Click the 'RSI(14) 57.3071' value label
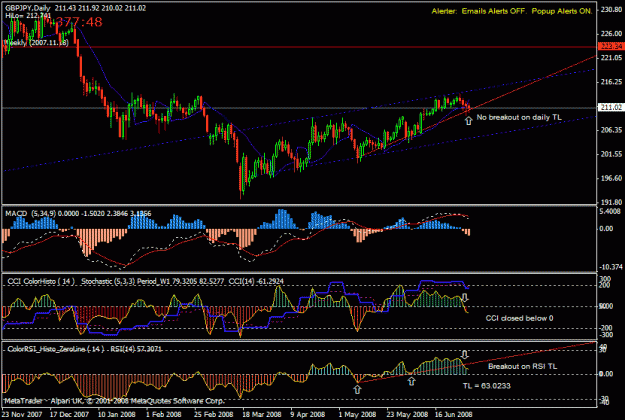Viewport: 625px width, 420px height. [x=136, y=349]
